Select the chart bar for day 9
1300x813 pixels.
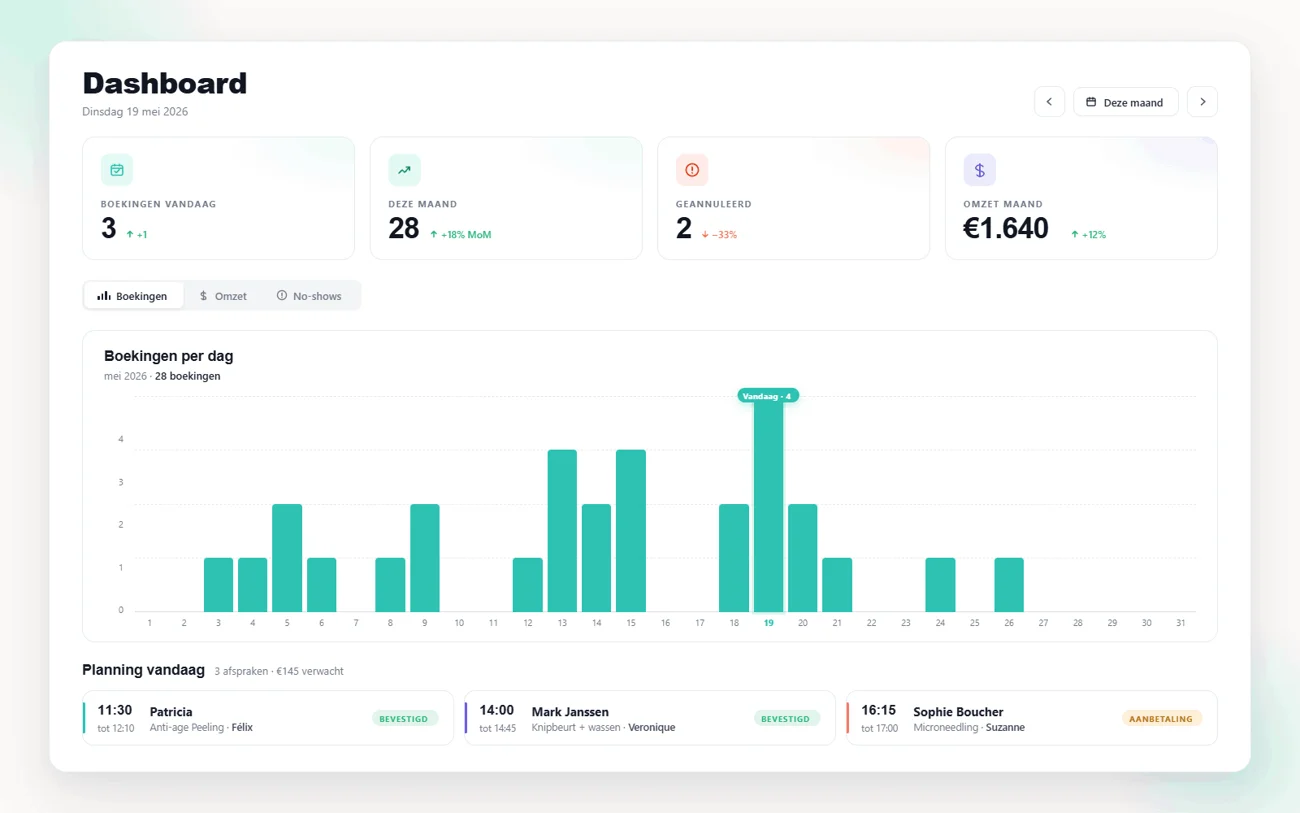(x=425, y=558)
